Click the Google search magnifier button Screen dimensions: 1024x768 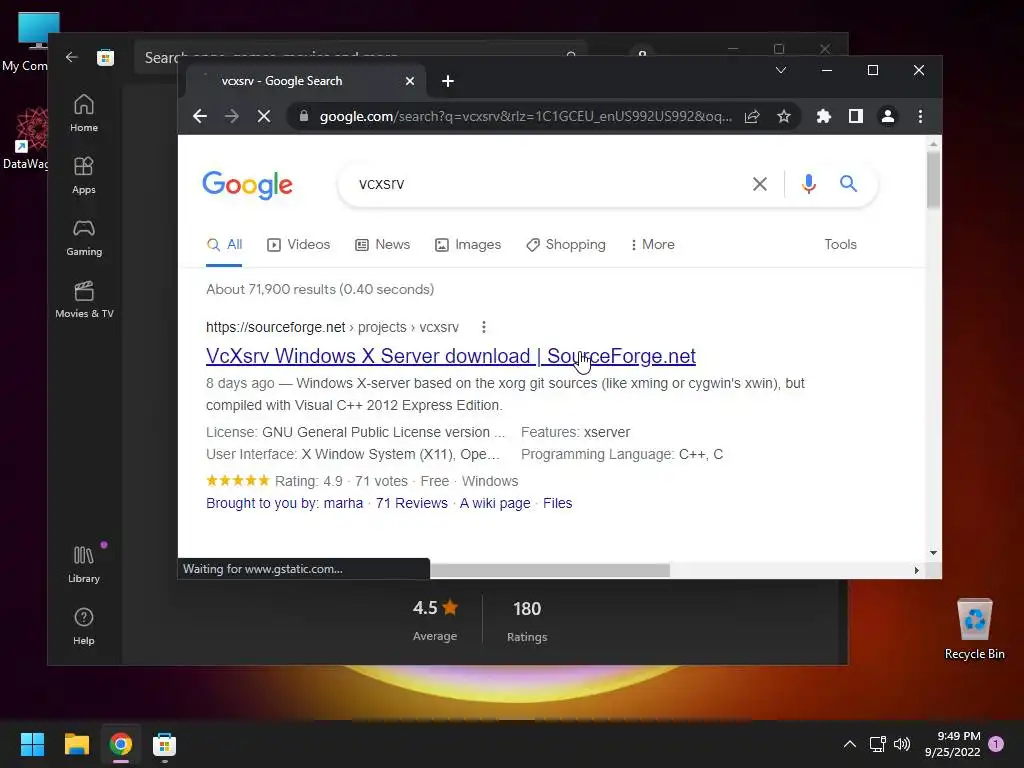coord(848,184)
